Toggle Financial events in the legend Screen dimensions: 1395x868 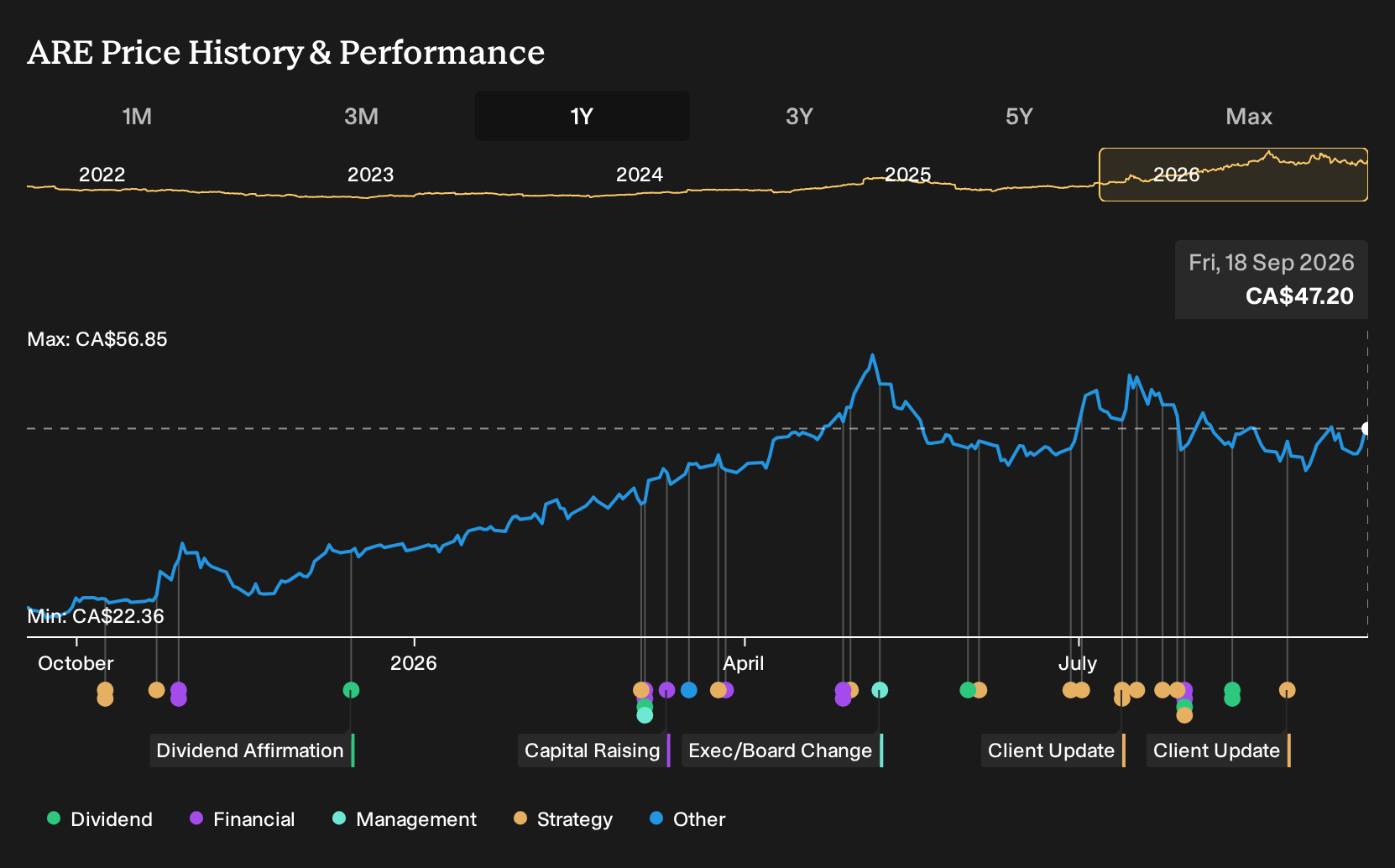pyautogui.click(x=243, y=819)
